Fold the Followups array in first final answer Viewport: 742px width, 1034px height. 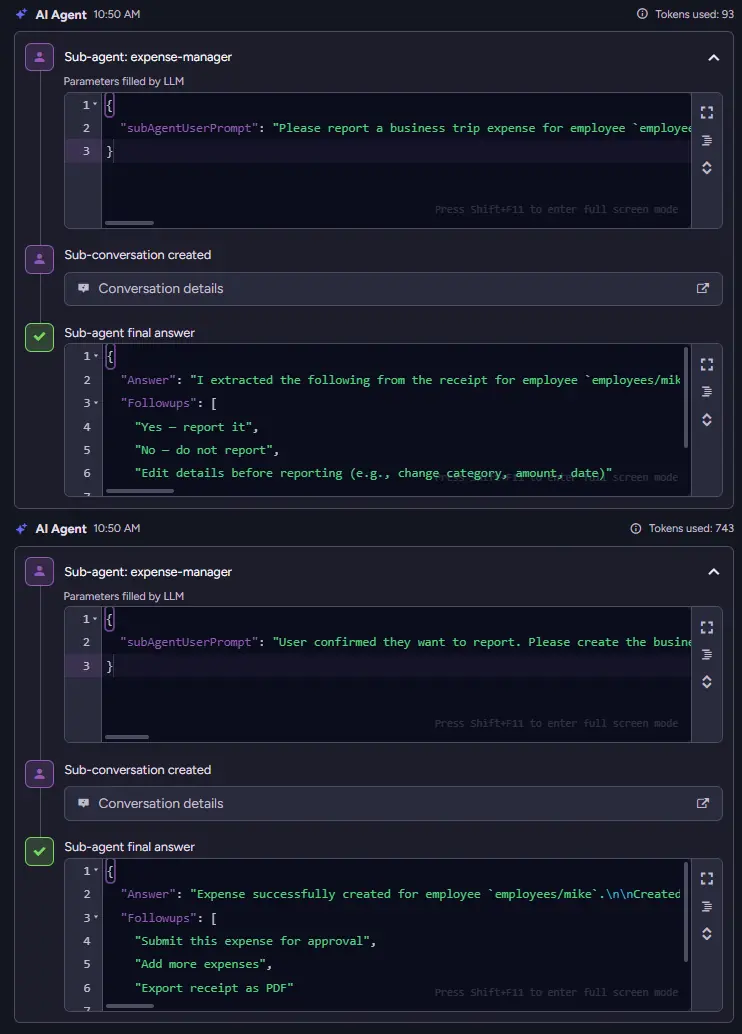96,403
